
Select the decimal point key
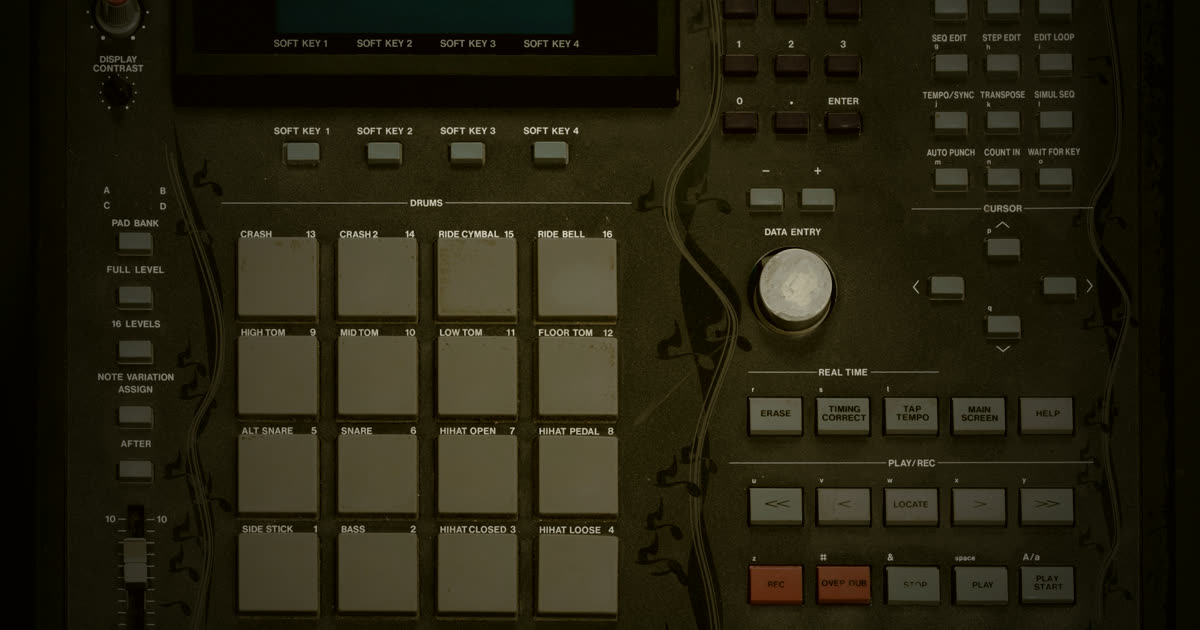pyautogui.click(x=792, y=122)
